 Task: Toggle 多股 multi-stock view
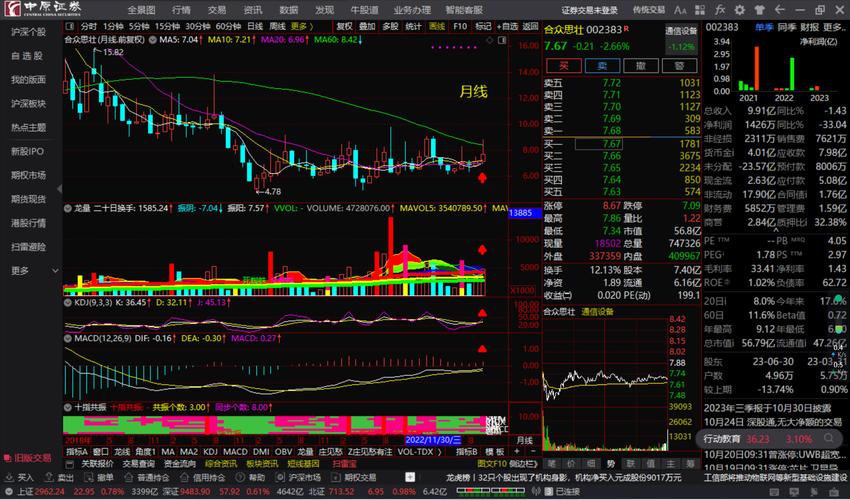tap(390, 26)
